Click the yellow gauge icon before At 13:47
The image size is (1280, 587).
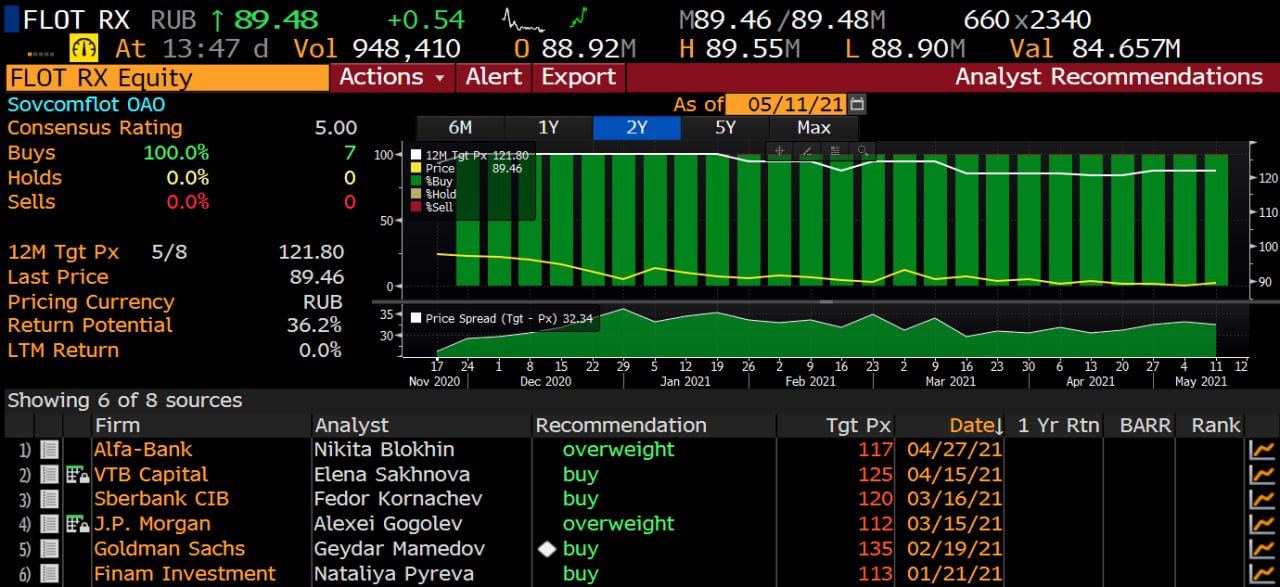(x=83, y=48)
